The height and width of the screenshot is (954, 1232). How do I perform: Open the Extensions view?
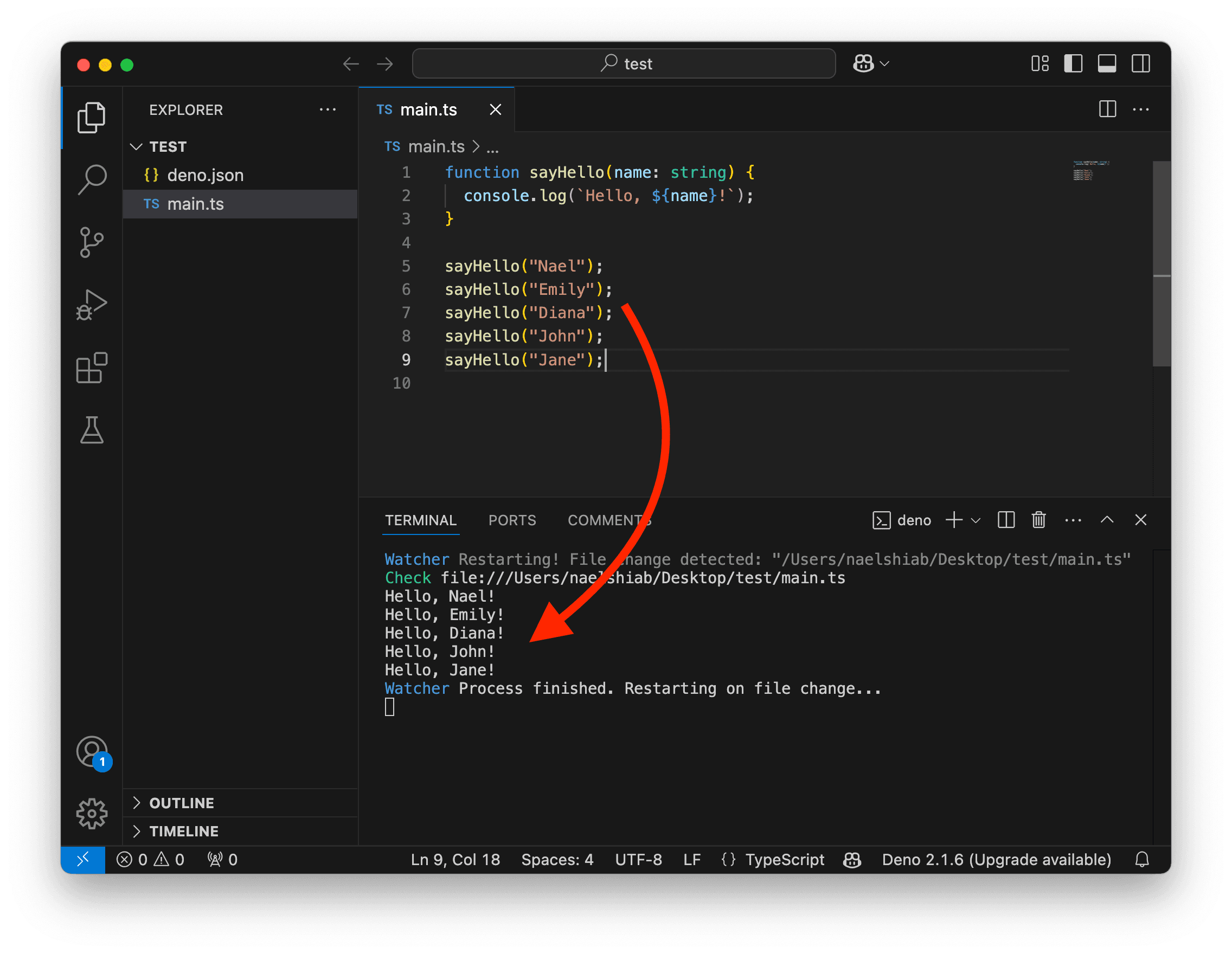pyautogui.click(x=92, y=368)
